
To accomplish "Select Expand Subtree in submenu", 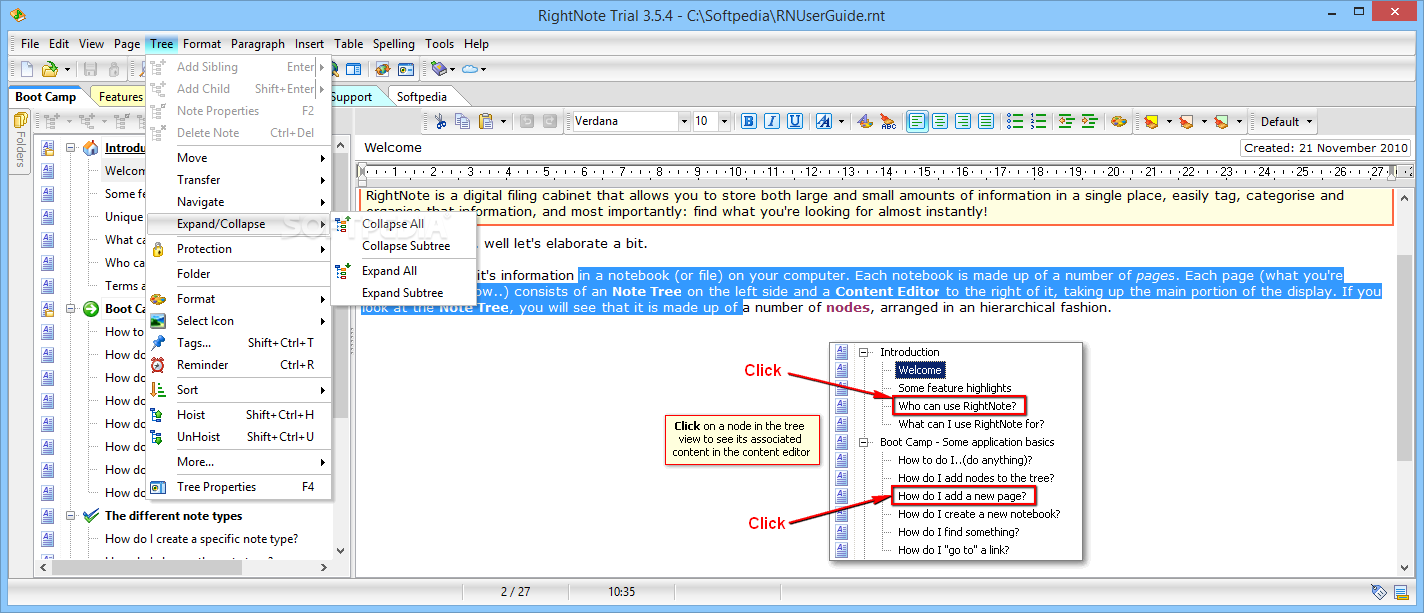I will coord(404,293).
